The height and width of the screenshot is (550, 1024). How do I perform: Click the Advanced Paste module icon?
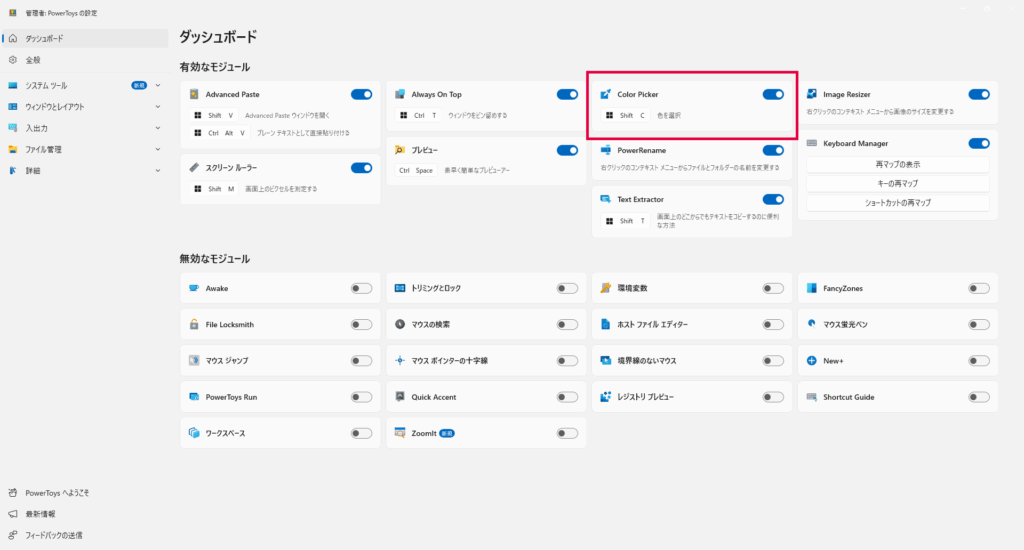(x=194, y=94)
